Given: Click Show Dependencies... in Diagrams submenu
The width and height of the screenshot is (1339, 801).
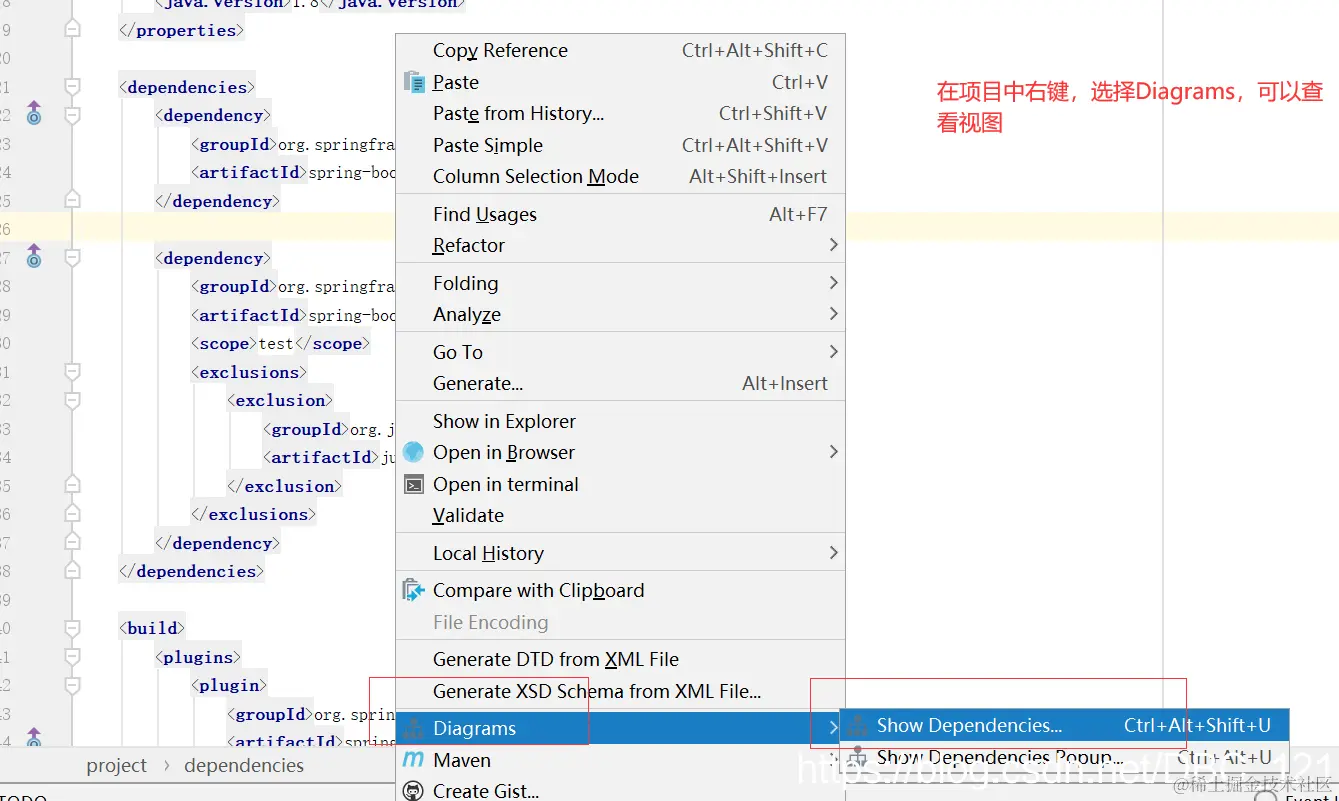Looking at the screenshot, I should [x=1064, y=726].
